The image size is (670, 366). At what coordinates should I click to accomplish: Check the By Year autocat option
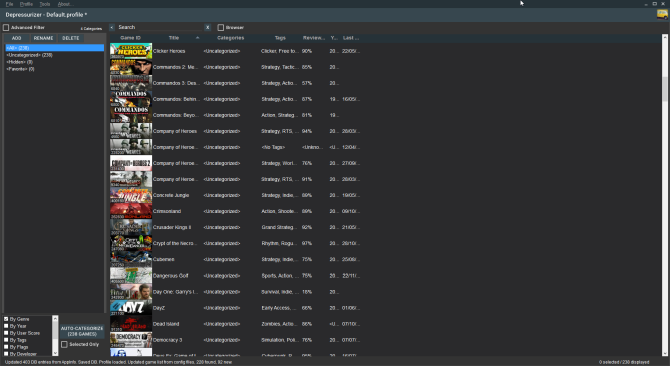click(6, 326)
